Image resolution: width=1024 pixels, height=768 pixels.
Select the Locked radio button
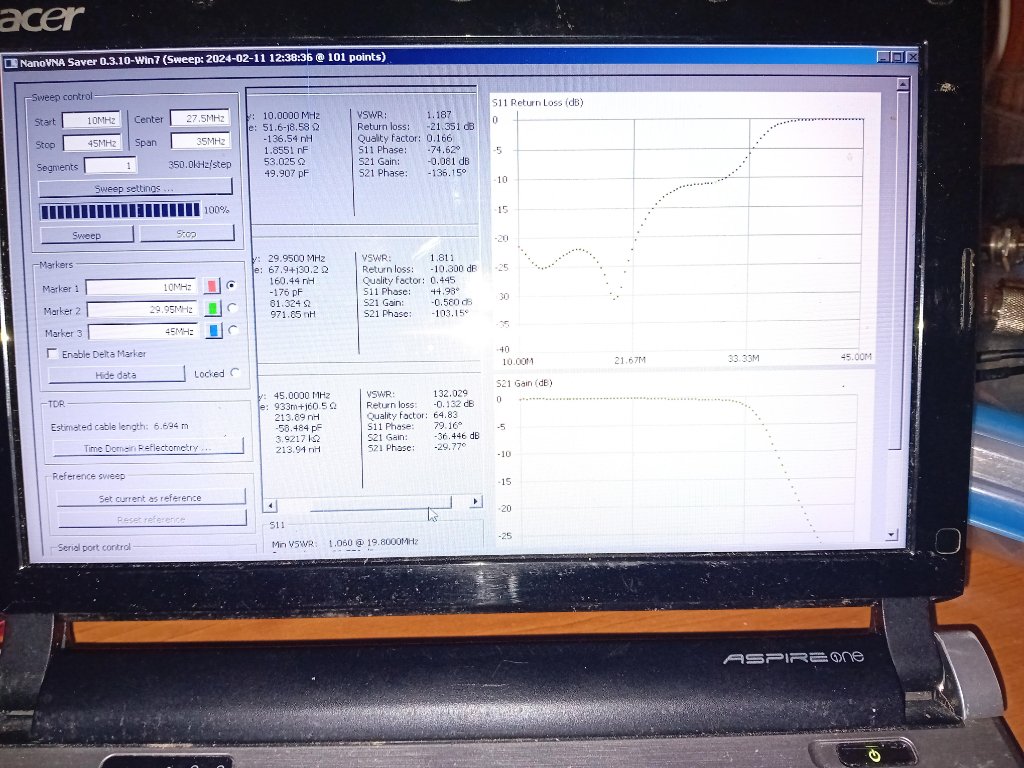tap(235, 373)
